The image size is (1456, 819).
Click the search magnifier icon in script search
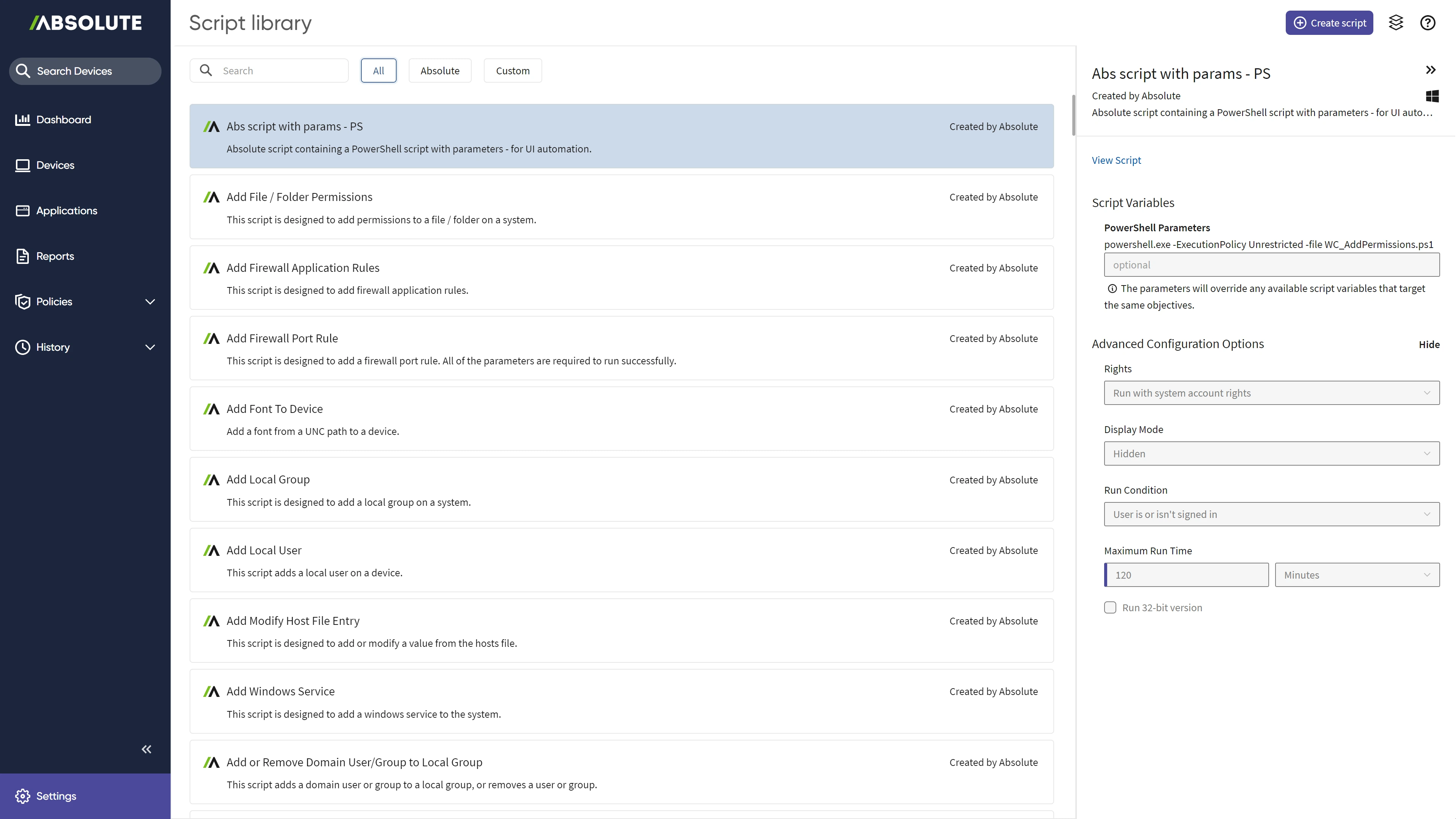[206, 70]
